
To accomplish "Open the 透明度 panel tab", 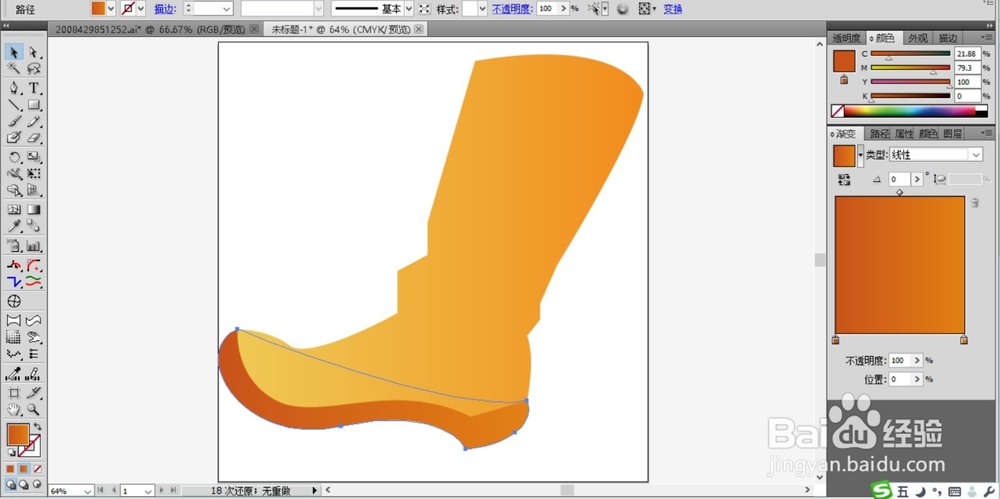I will click(846, 38).
